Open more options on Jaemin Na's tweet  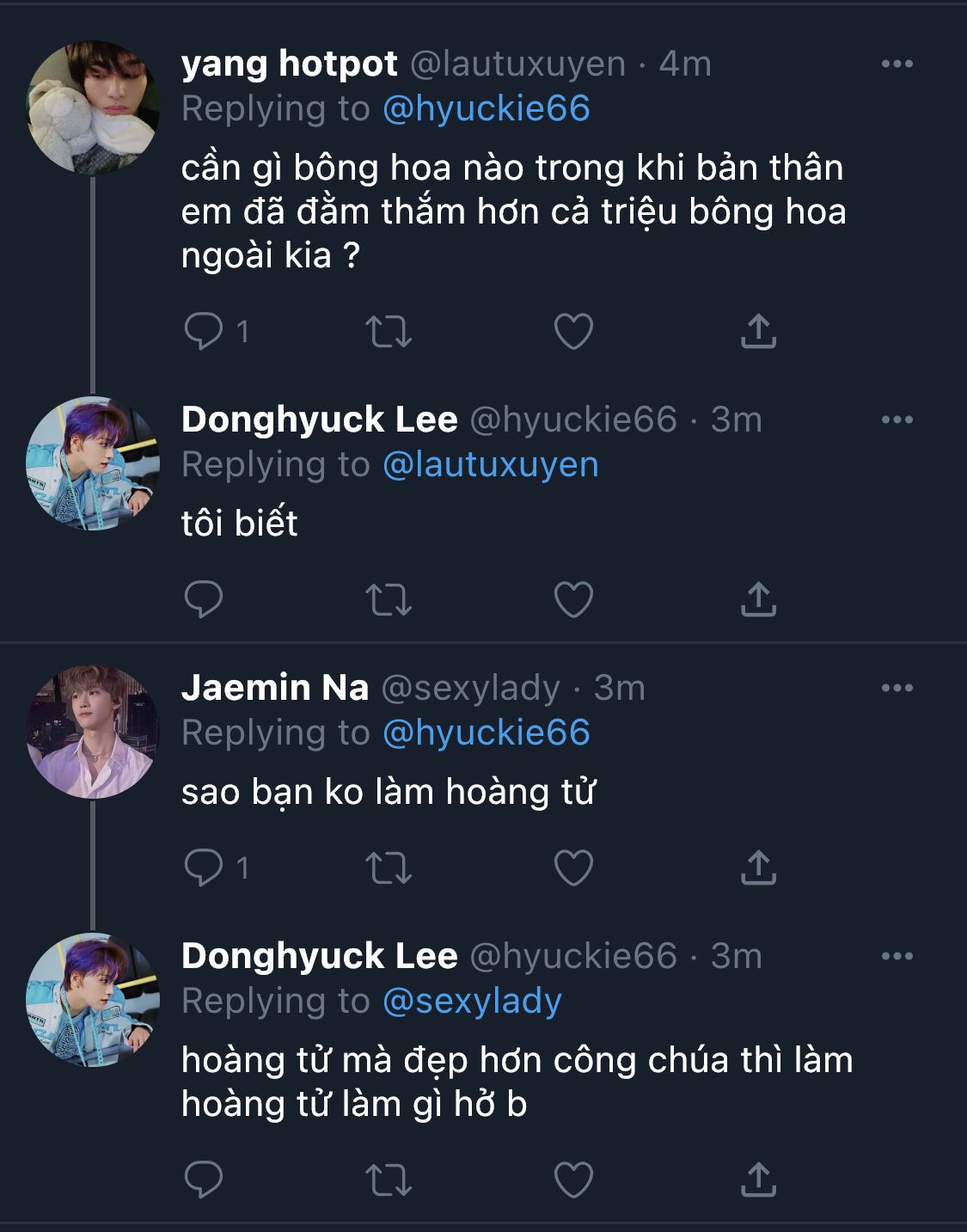[897, 688]
